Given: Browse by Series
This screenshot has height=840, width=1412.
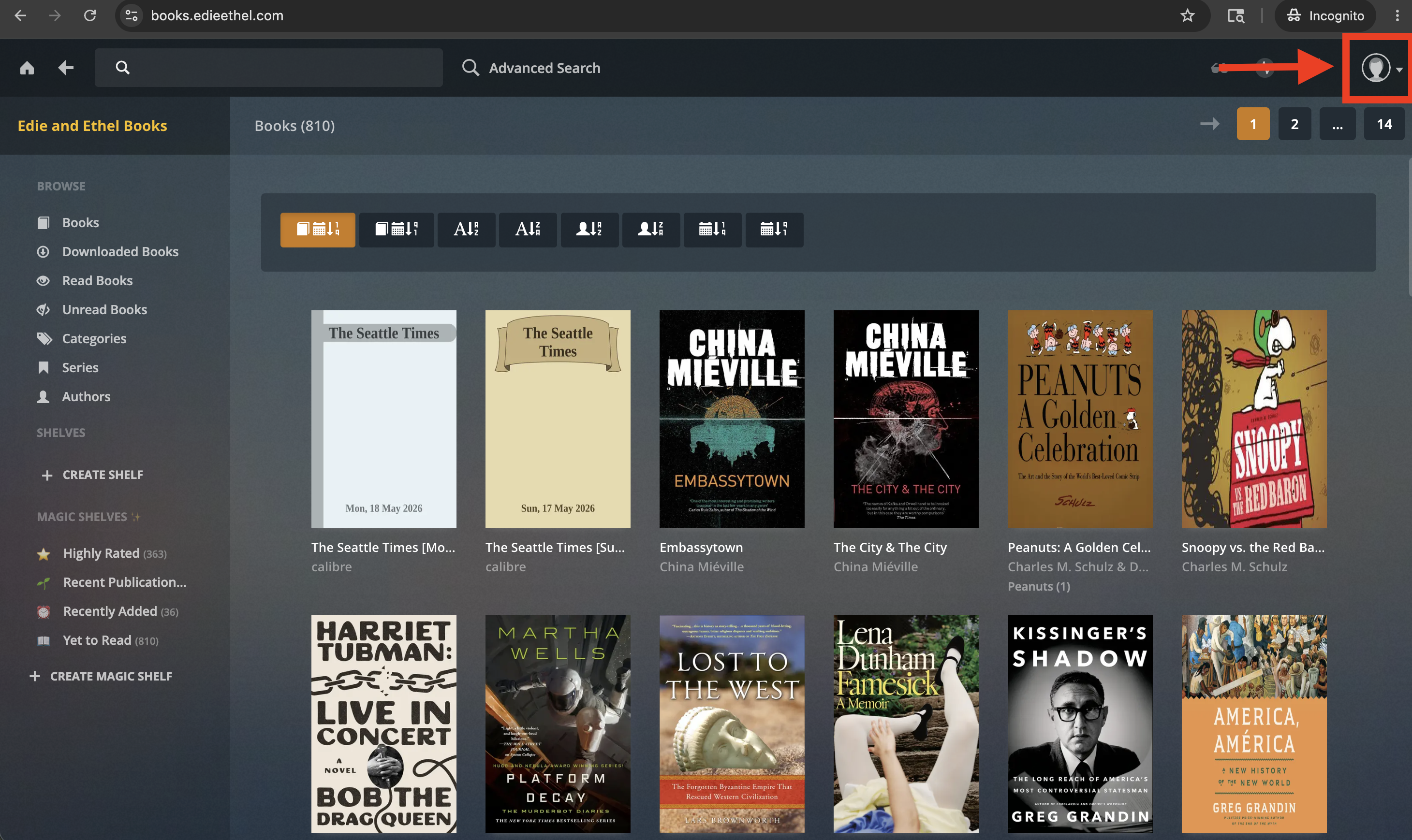Looking at the screenshot, I should pos(67,367).
